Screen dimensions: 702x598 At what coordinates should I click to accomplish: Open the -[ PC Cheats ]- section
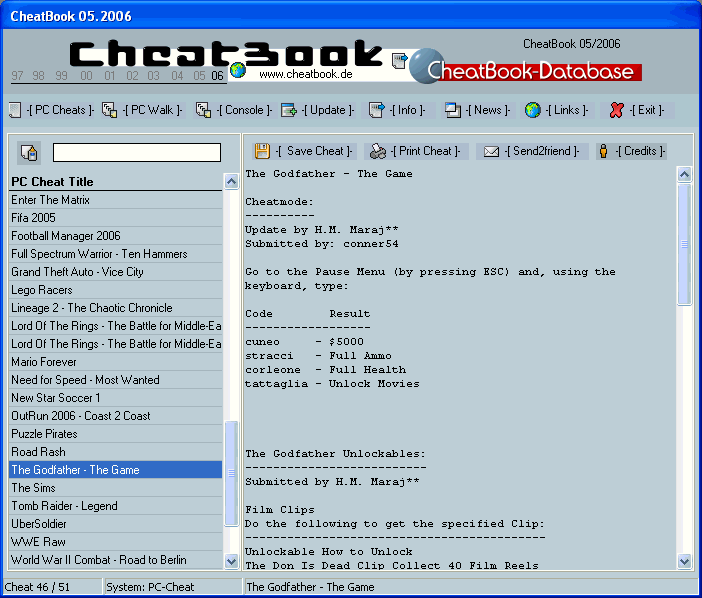click(x=60, y=110)
